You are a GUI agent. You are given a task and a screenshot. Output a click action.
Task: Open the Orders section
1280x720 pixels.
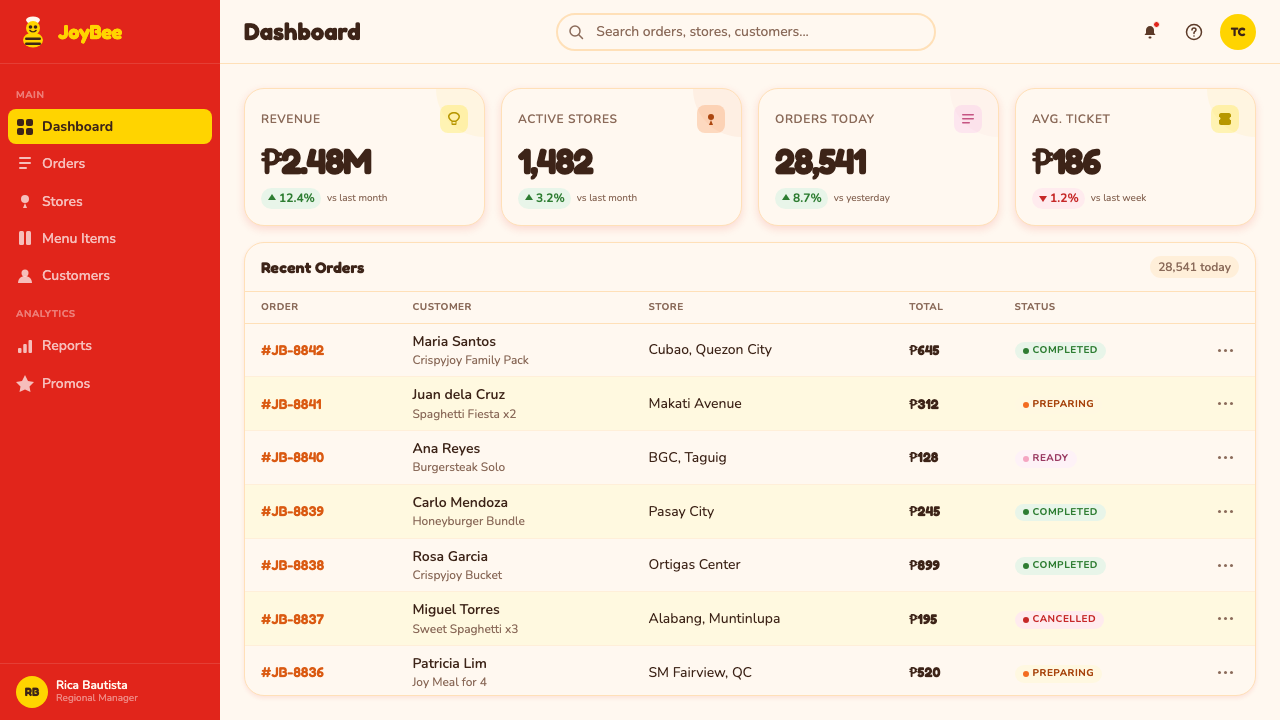(x=110, y=164)
